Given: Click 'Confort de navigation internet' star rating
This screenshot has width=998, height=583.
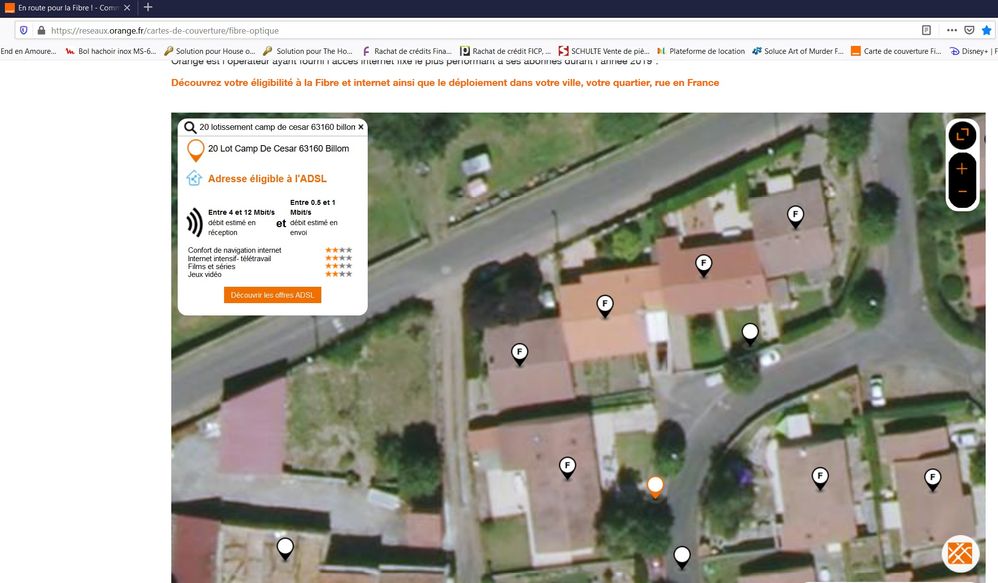Looking at the screenshot, I should (x=339, y=250).
